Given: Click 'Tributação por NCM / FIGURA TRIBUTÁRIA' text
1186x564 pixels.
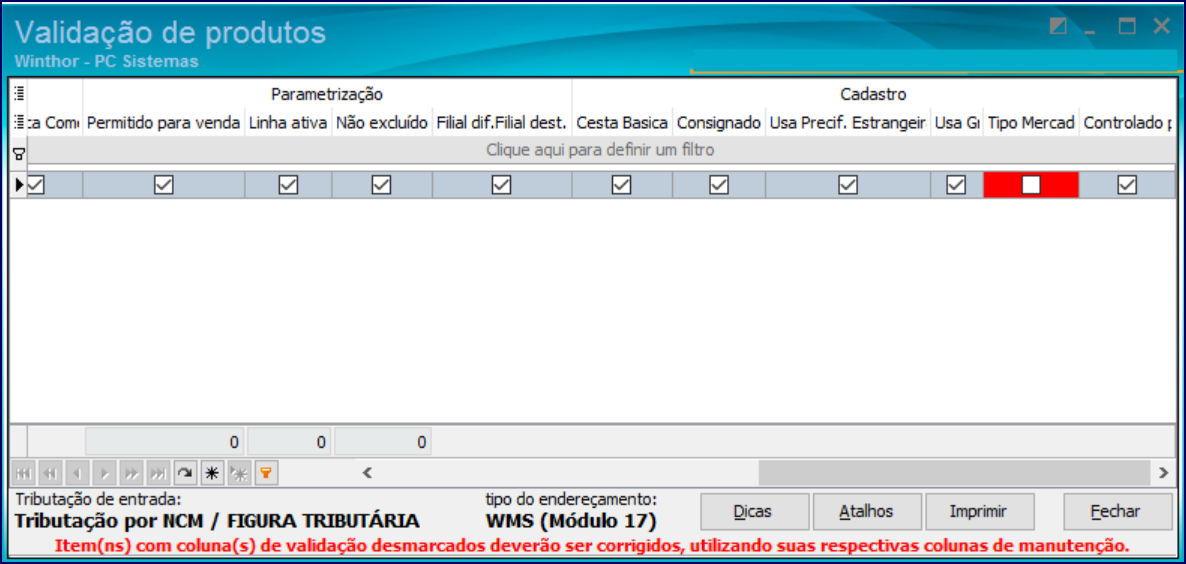Looking at the screenshot, I should [x=217, y=522].
